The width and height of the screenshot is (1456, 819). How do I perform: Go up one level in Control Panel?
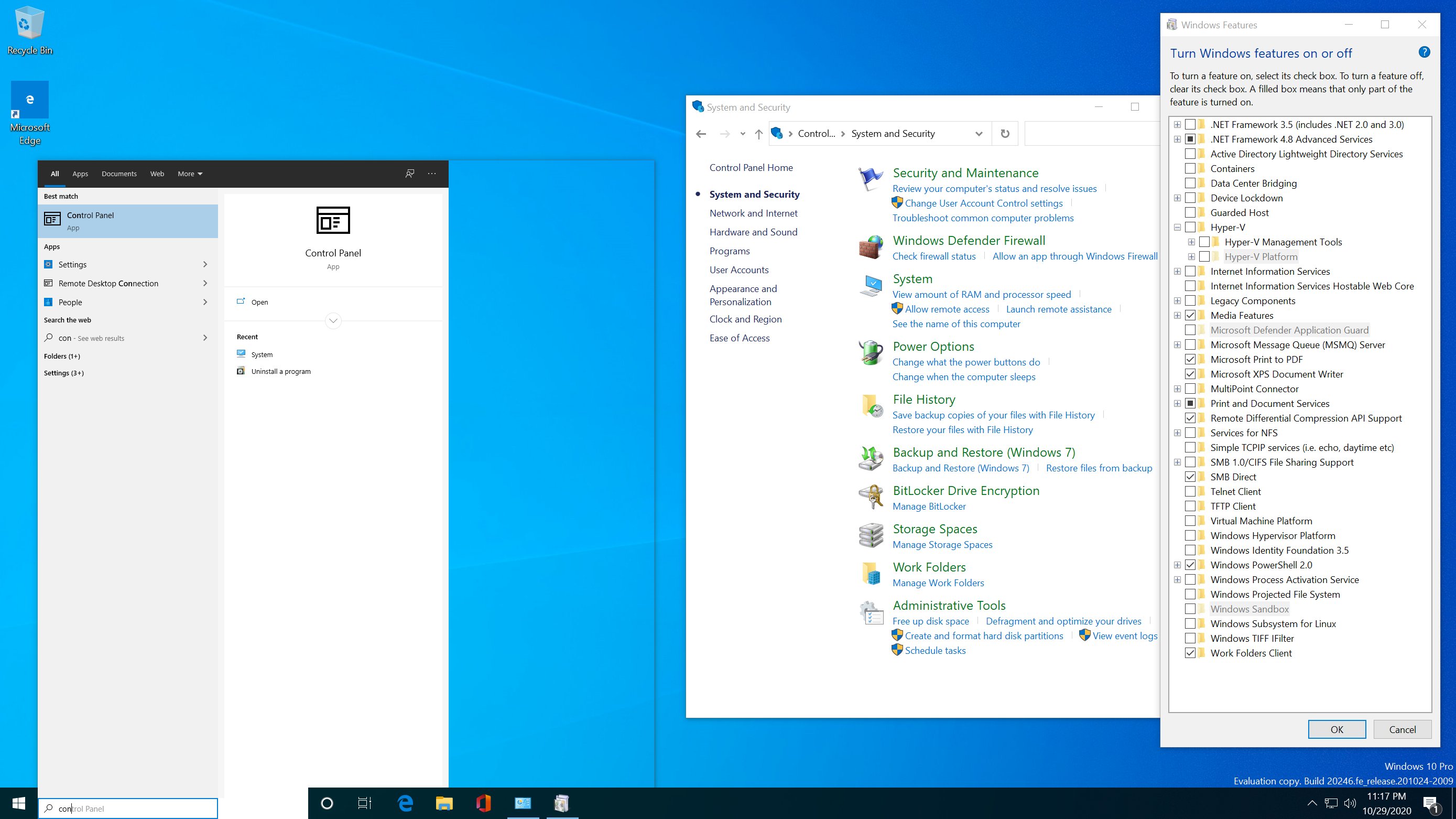point(758,134)
